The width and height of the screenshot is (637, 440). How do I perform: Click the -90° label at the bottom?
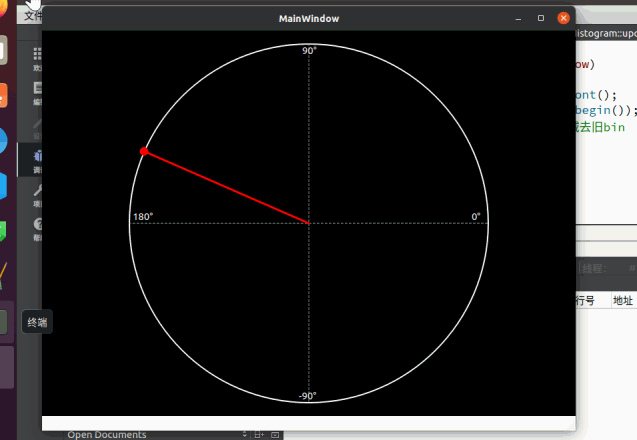[308, 396]
